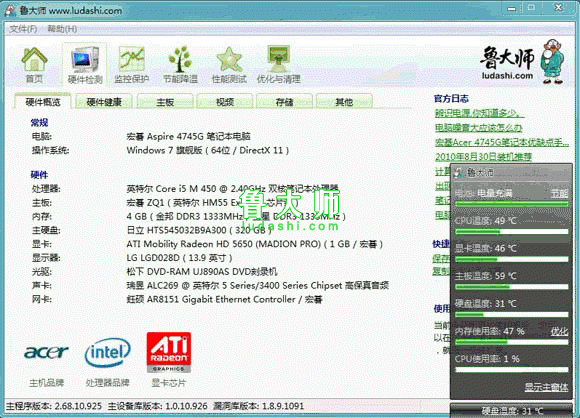This screenshot has height=418, width=580.
Task: Open the 监控保护 monitoring icon
Action: 131,65
